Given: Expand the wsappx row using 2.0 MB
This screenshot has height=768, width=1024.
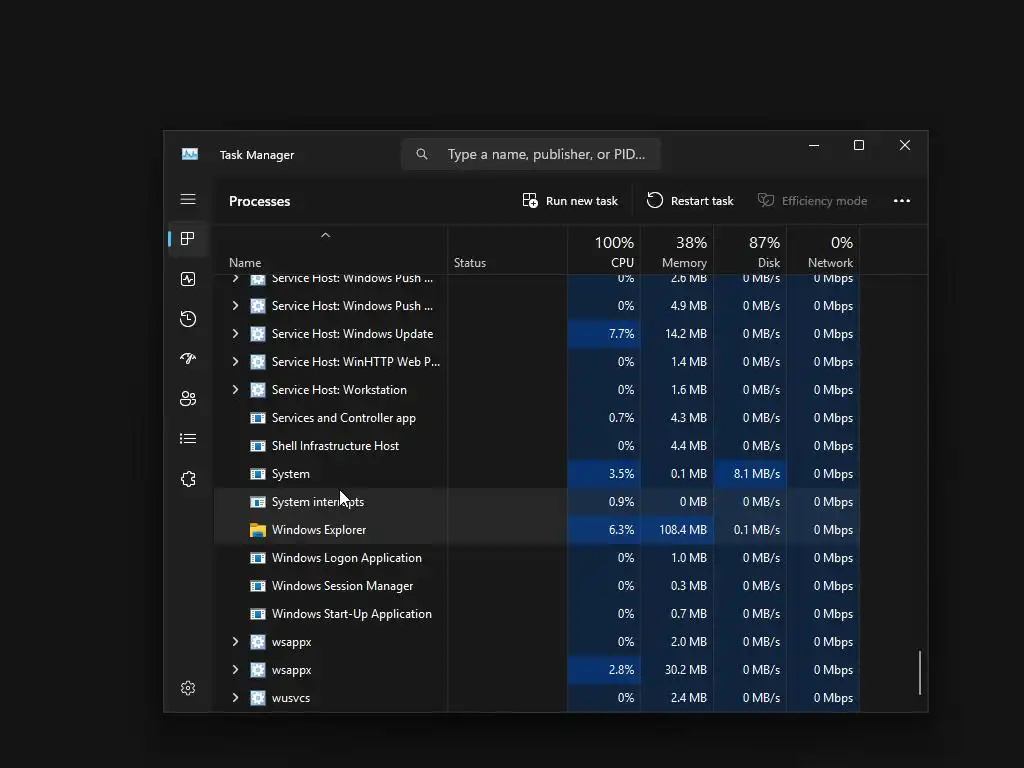Looking at the screenshot, I should coord(235,642).
